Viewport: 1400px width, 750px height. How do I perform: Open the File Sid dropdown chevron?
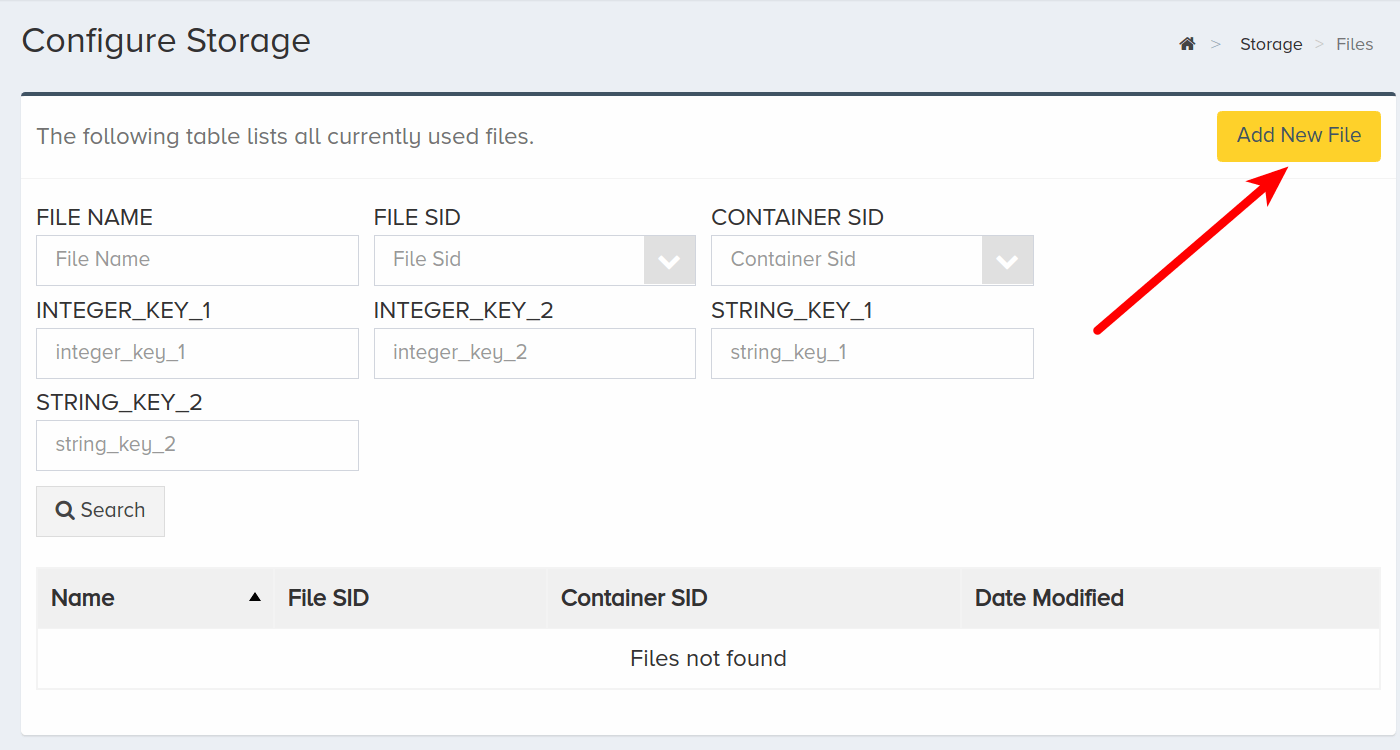coord(669,261)
